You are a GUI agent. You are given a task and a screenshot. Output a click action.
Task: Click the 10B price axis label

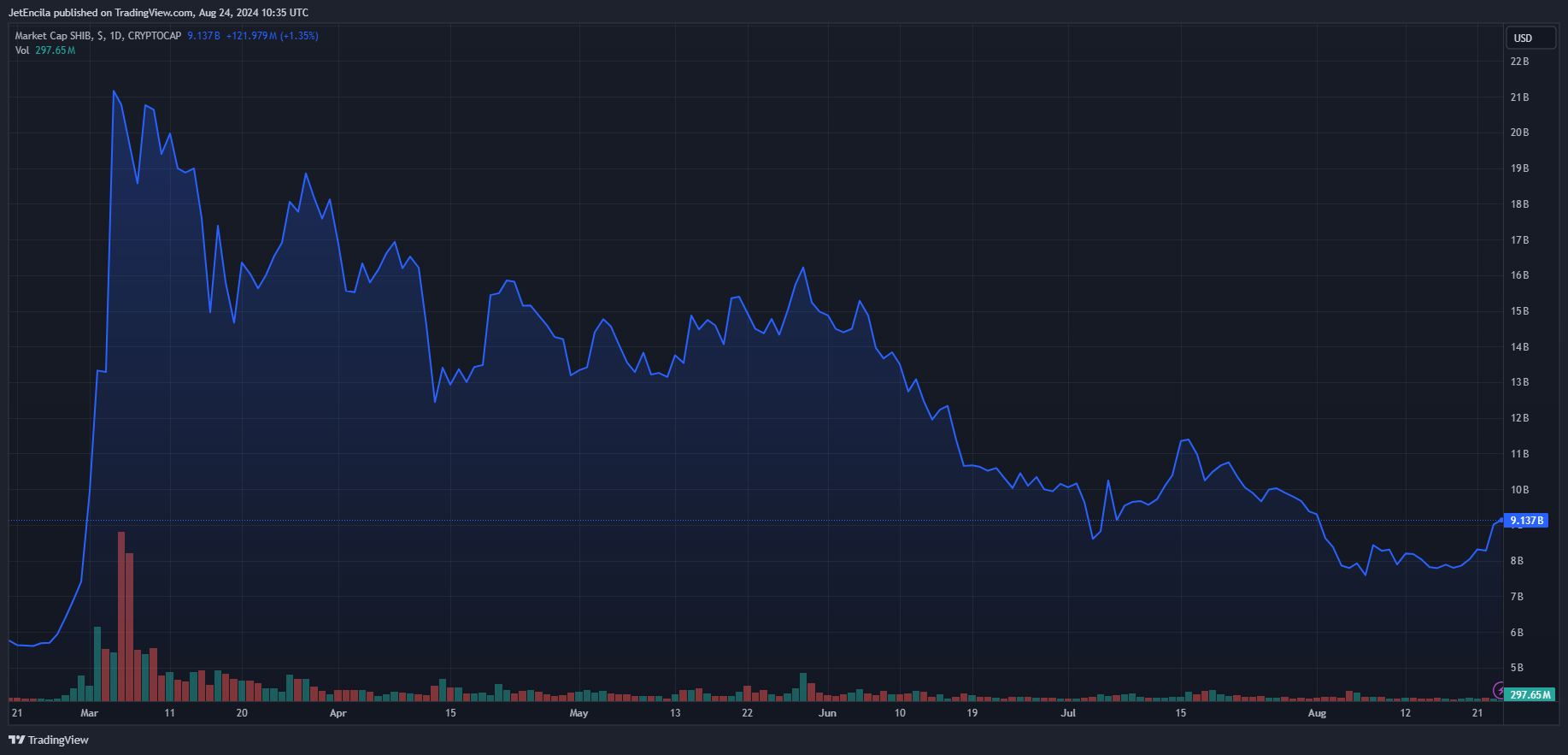click(x=1519, y=490)
